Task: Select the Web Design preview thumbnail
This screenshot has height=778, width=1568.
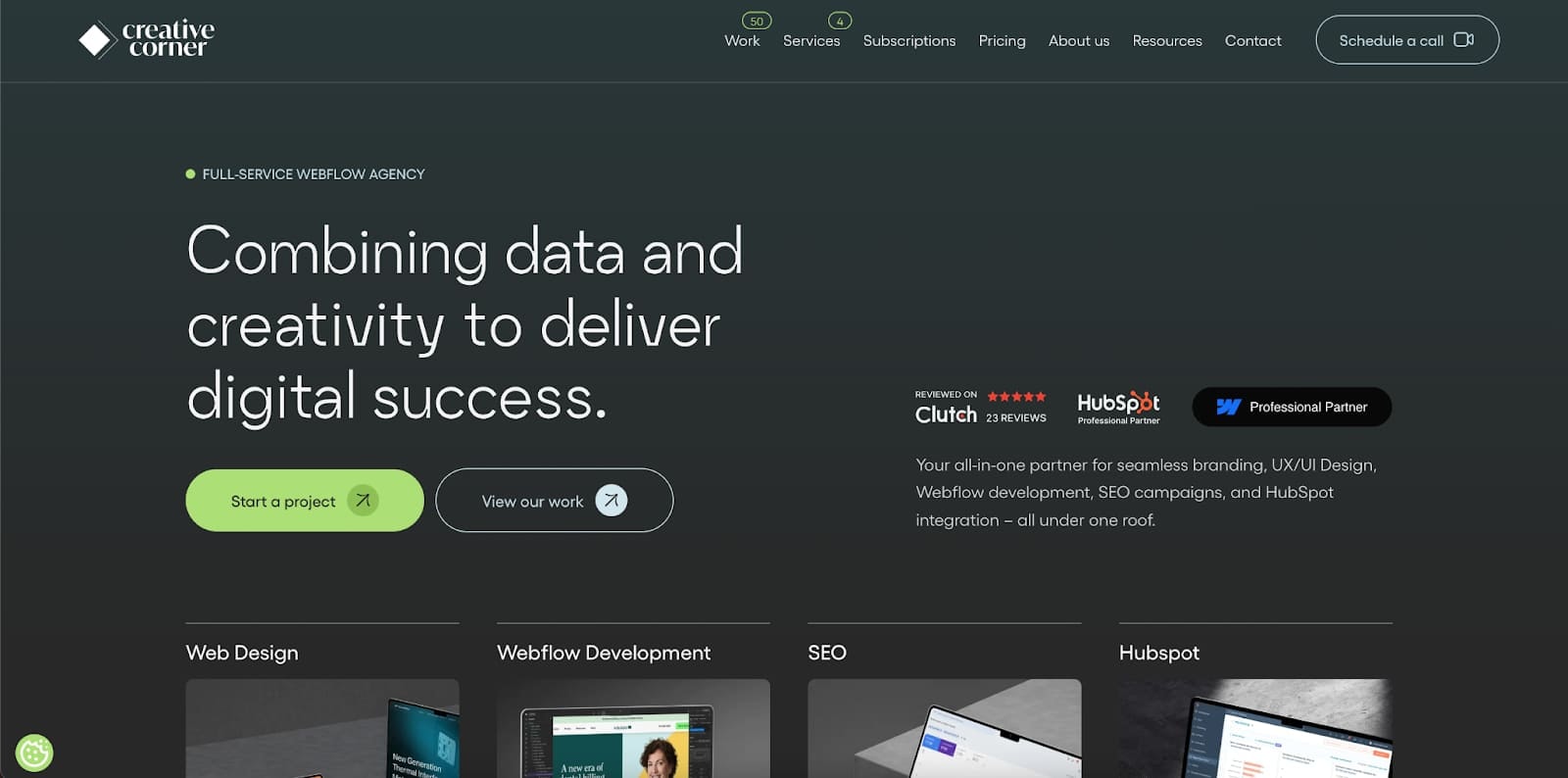Action: point(322,728)
